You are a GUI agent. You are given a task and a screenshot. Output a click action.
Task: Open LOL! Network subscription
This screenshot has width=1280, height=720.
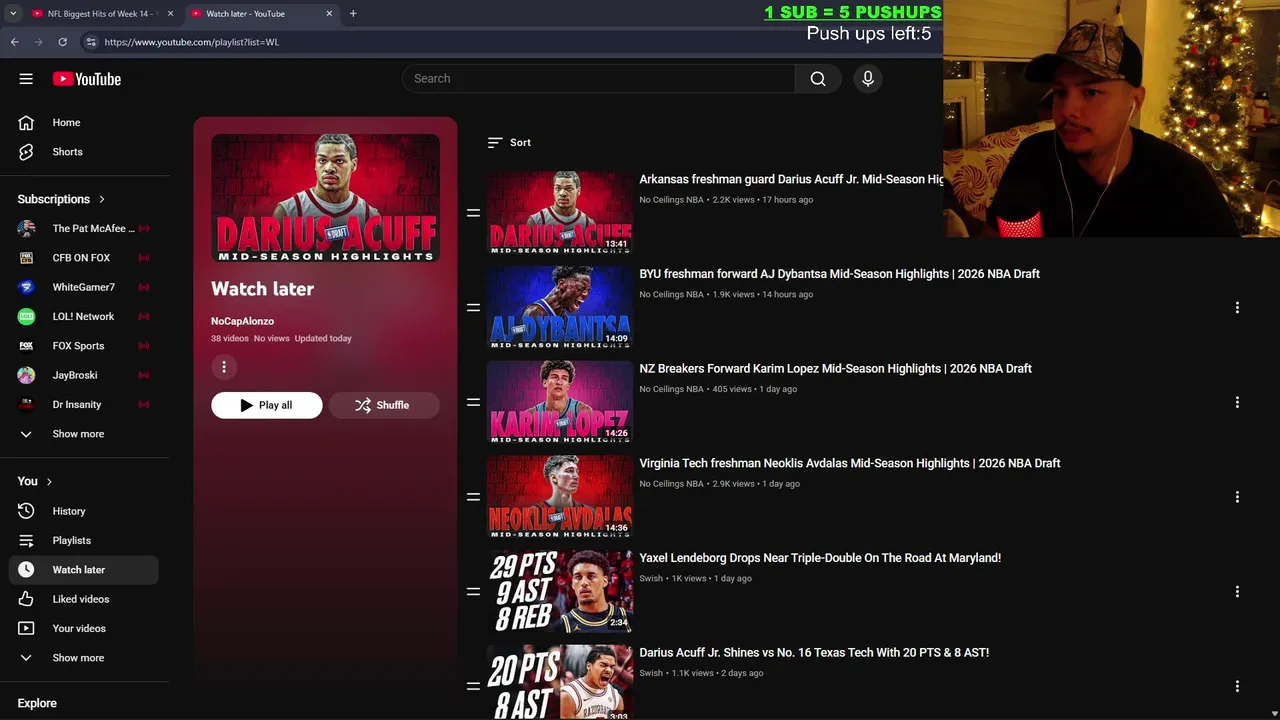point(84,316)
